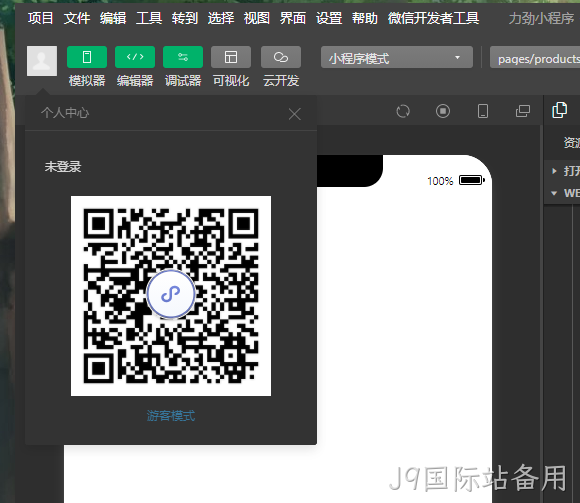
Task: Open the explorer files icon
Action: click(559, 110)
